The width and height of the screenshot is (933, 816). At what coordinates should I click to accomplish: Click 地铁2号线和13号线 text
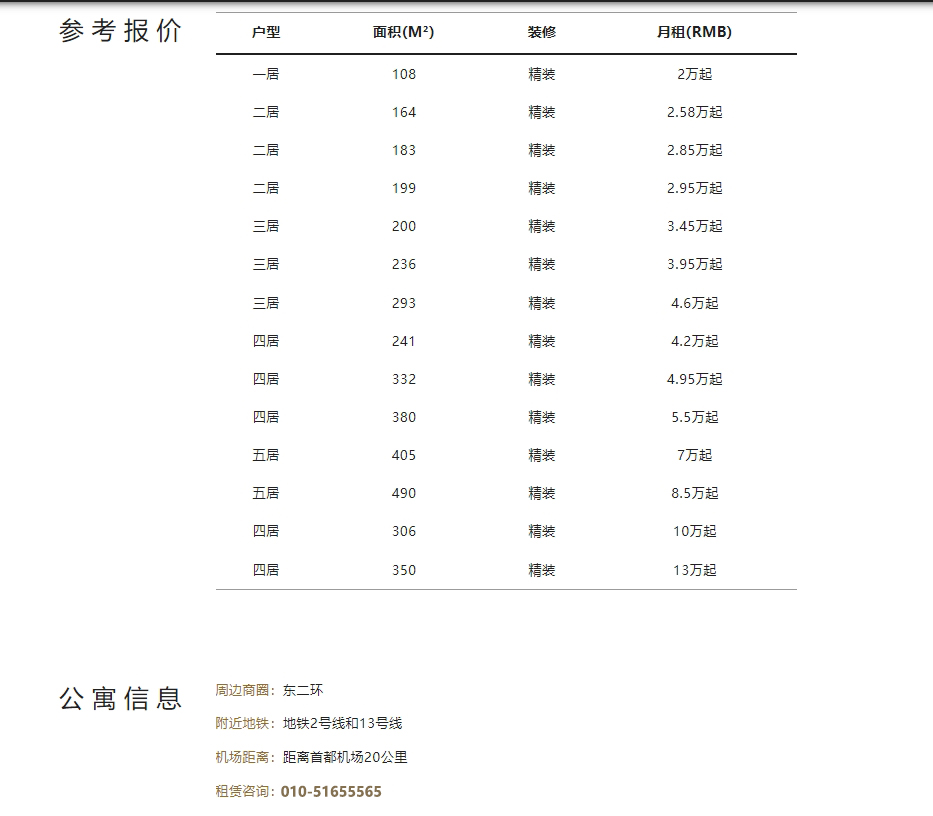(x=343, y=724)
